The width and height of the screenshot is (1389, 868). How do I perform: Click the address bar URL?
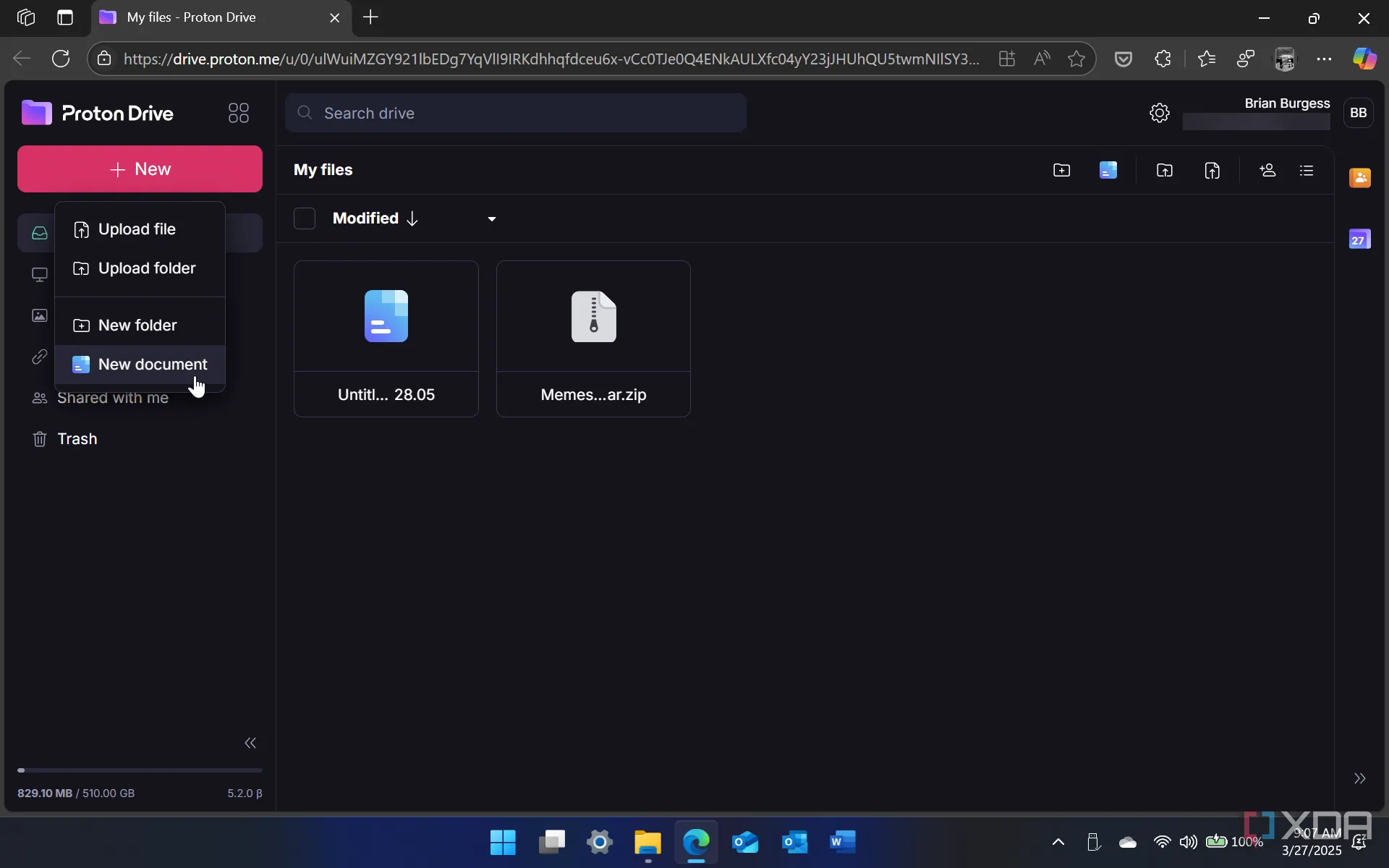(x=551, y=59)
